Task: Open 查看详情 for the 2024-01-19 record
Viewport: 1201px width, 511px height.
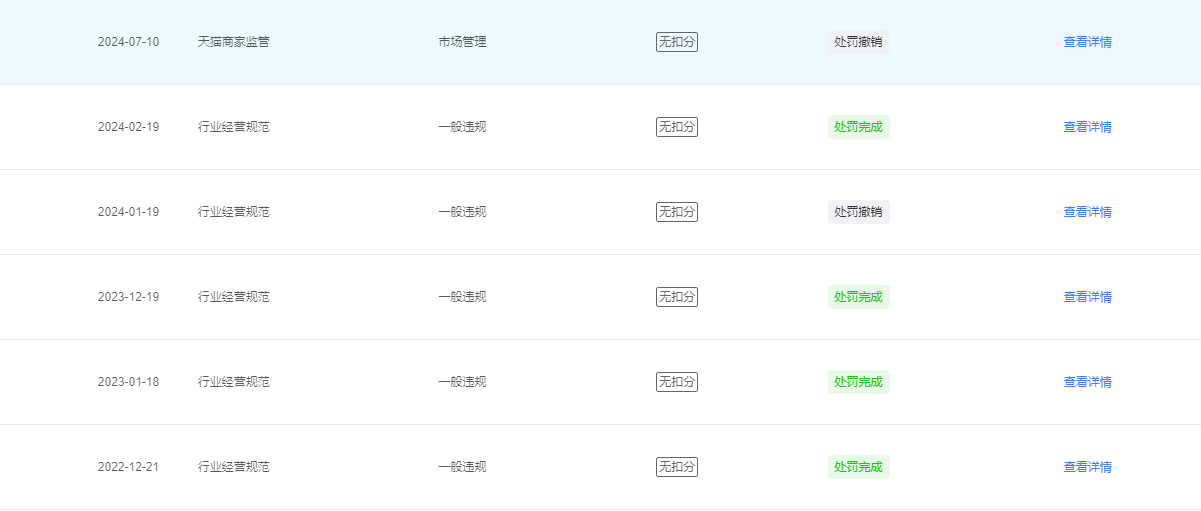Action: (x=1087, y=212)
